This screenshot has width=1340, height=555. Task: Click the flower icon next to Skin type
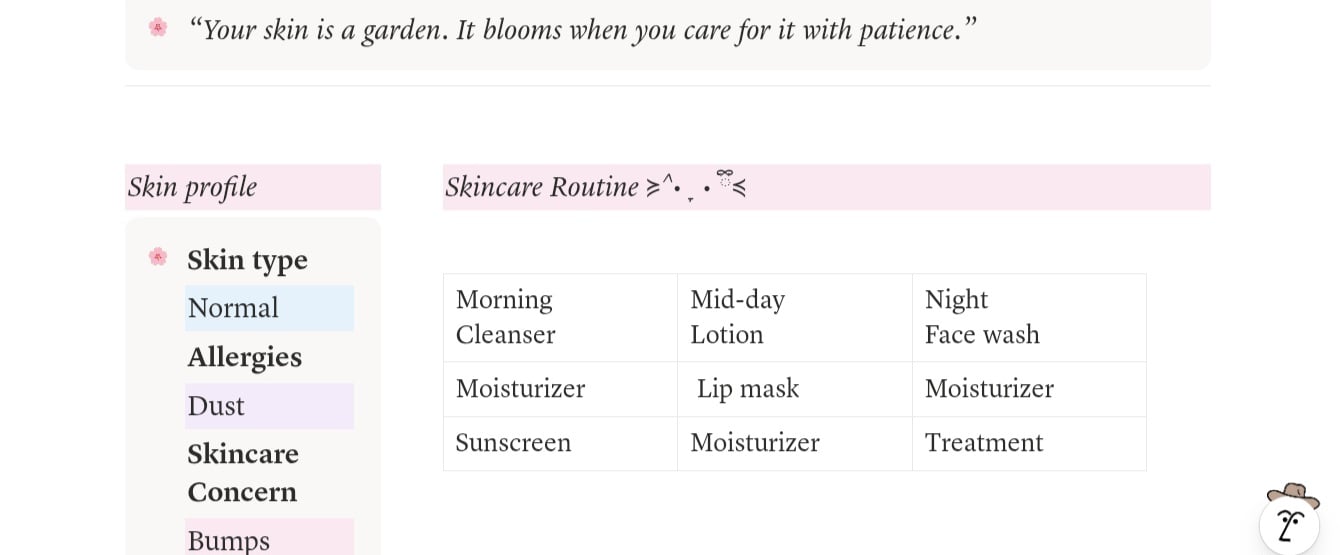(158, 257)
